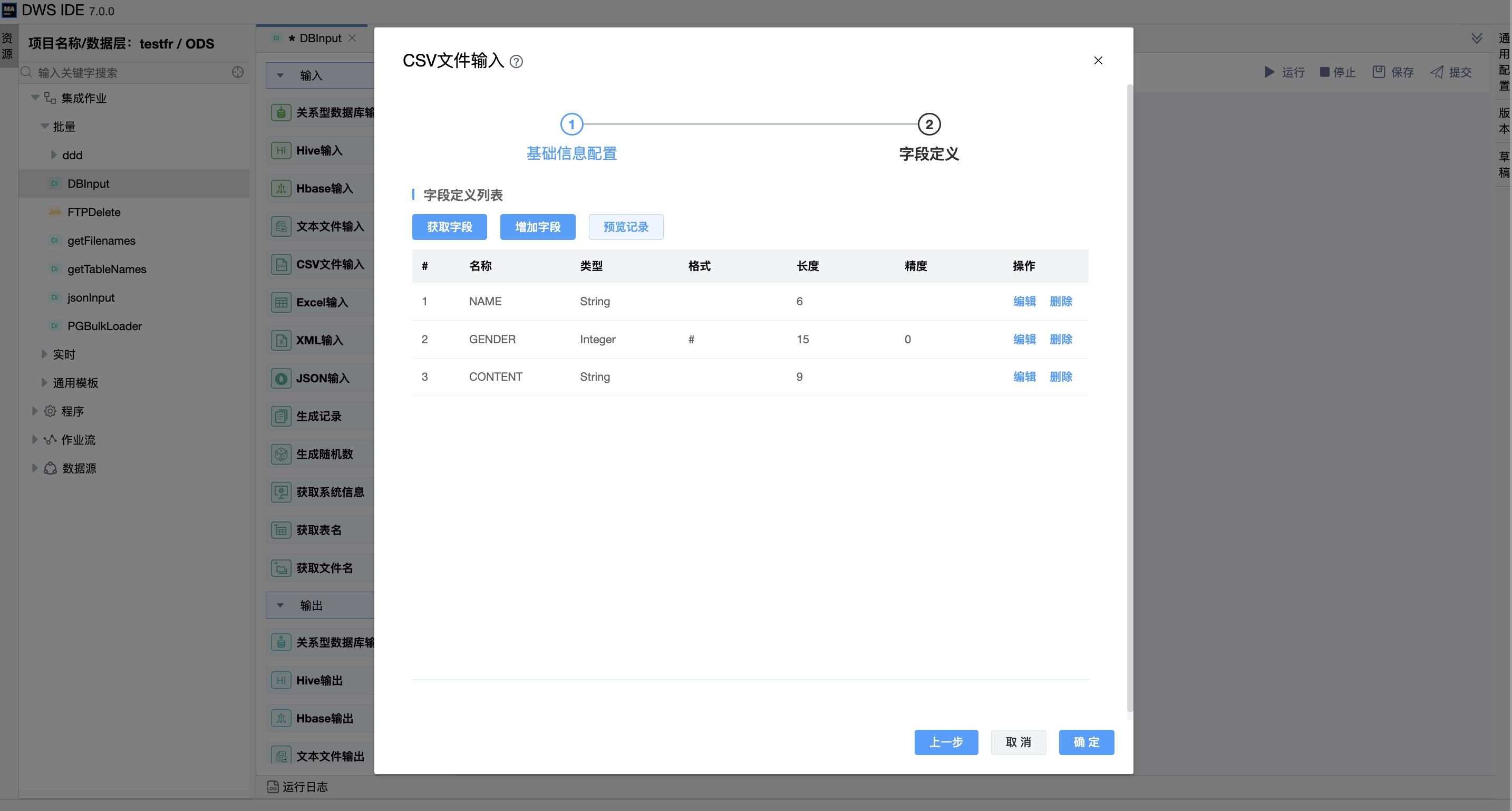This screenshot has height=811, width=1512.
Task: Edit the GENDER field row
Action: [1024, 339]
